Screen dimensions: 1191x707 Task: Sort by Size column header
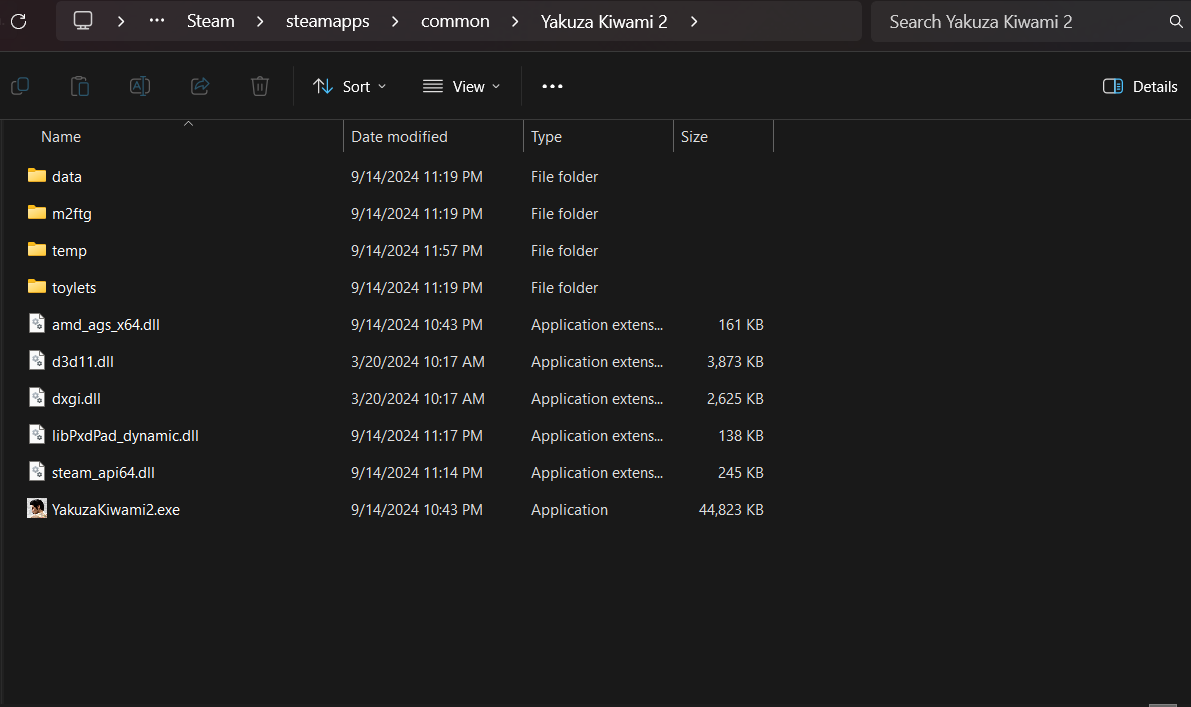(694, 137)
